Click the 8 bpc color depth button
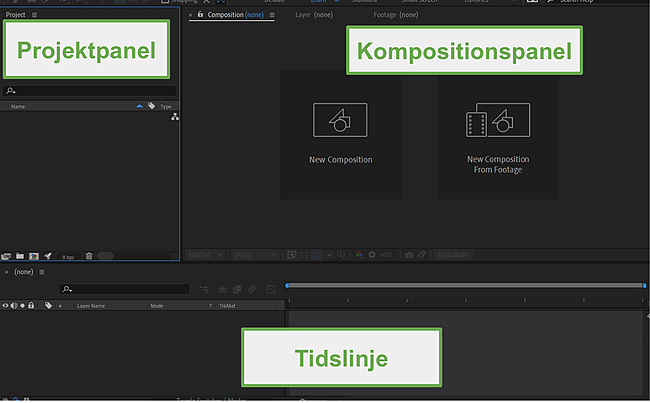The image size is (650, 403). (x=68, y=257)
